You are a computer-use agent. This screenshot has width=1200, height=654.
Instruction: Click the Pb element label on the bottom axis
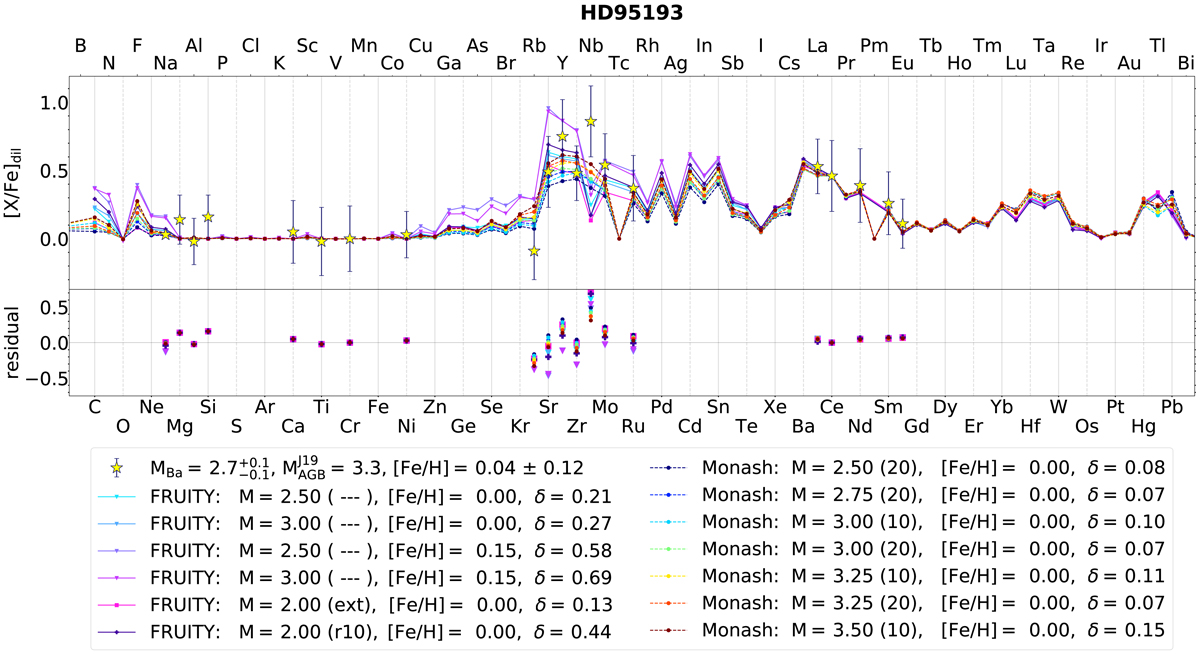pos(1174,407)
